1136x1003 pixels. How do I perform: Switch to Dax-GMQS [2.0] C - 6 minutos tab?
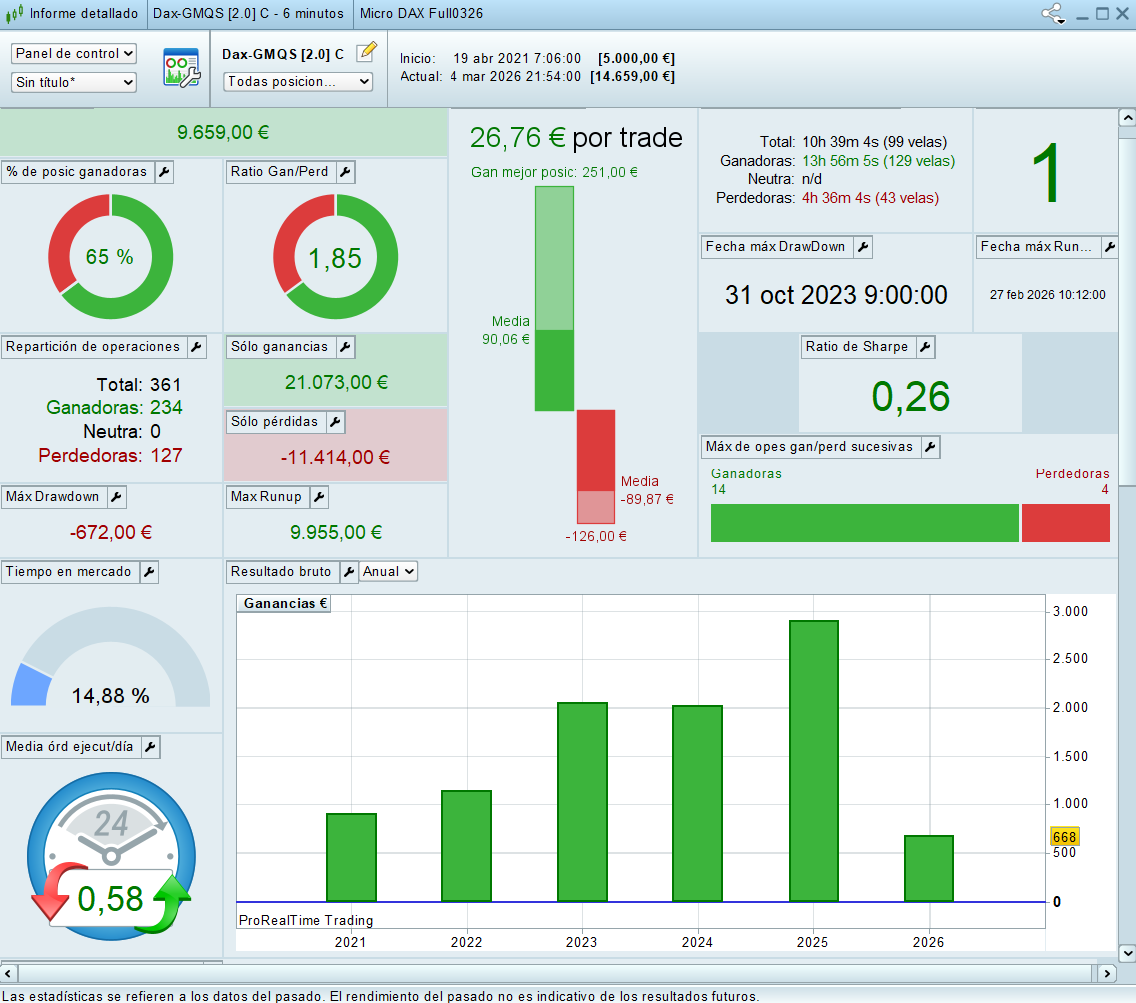coord(248,14)
